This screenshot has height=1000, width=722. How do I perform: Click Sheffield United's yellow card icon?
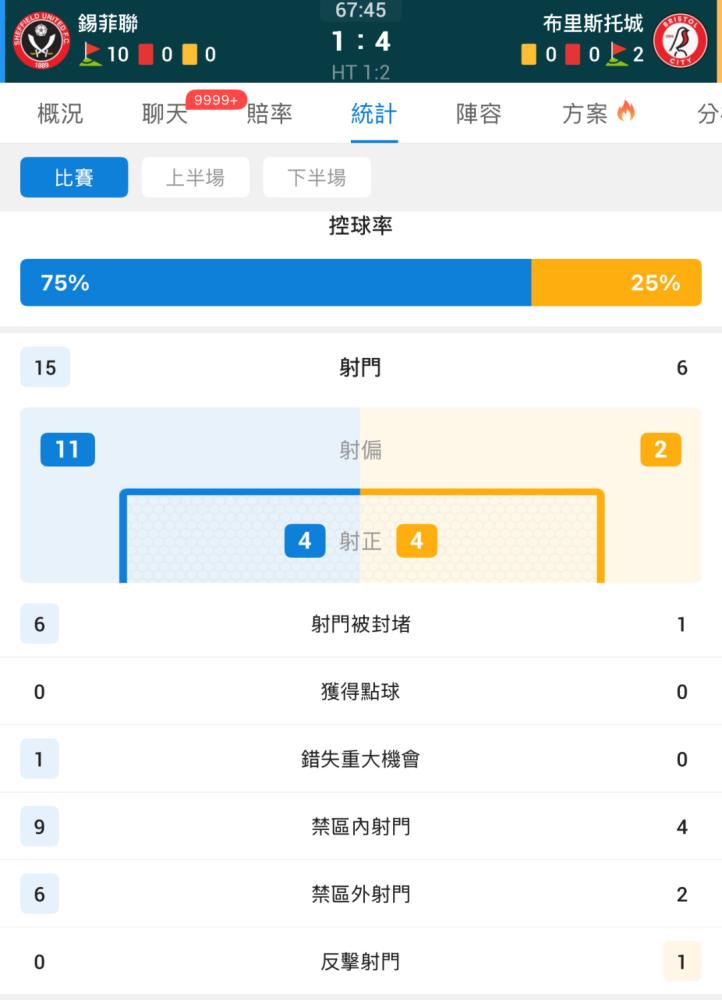click(x=189, y=54)
